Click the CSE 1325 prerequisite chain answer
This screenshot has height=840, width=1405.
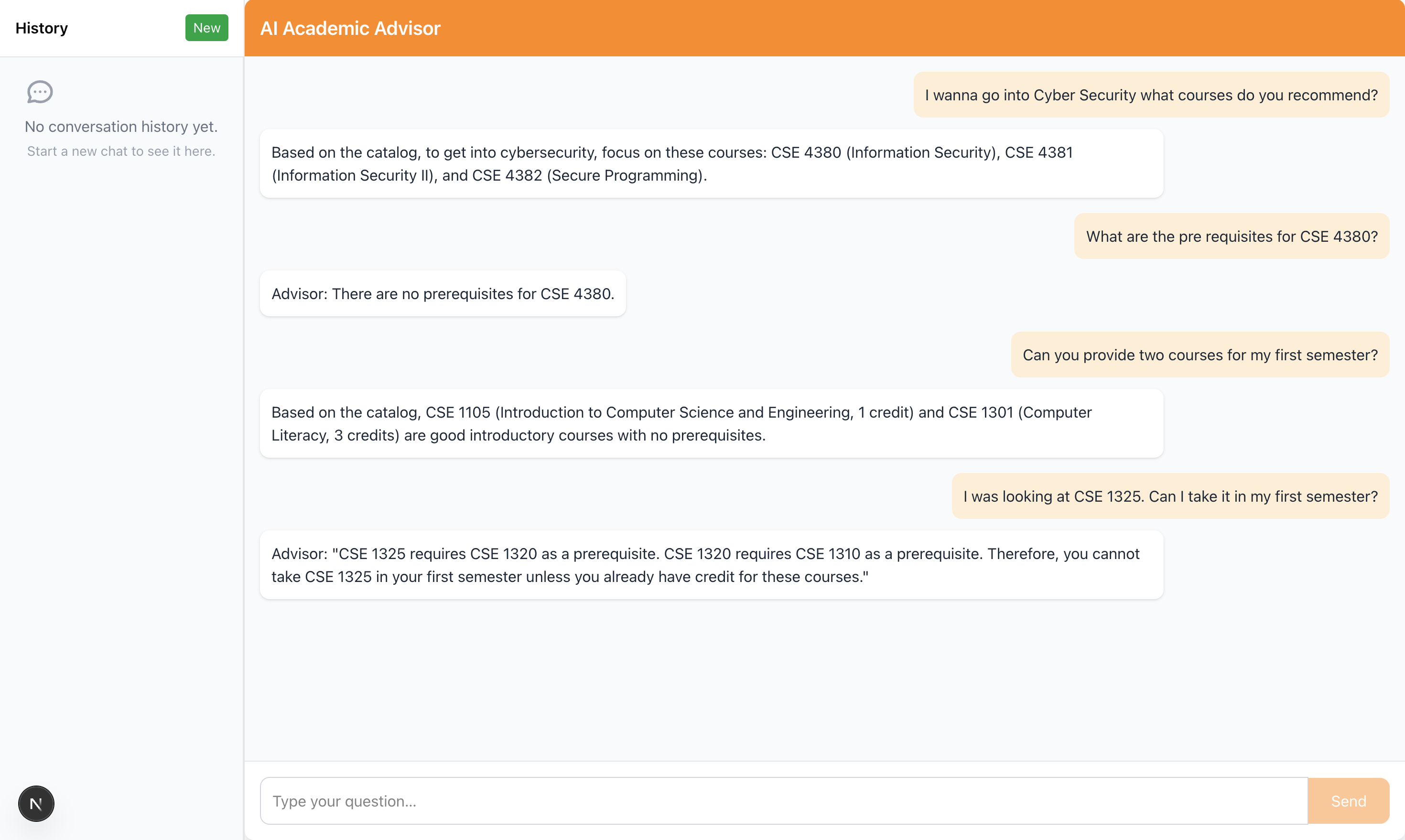click(x=711, y=565)
